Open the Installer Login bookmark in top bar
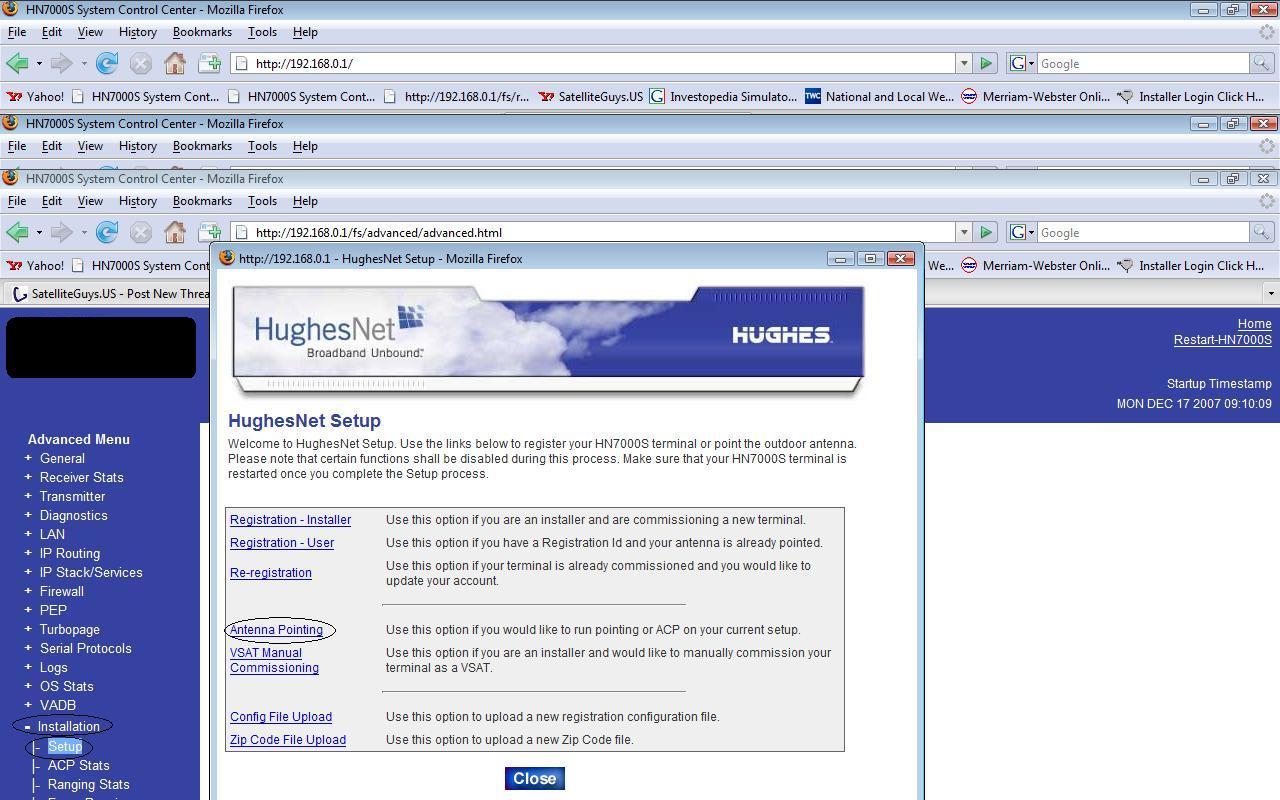This screenshot has width=1280, height=800. pyautogui.click(x=1190, y=97)
